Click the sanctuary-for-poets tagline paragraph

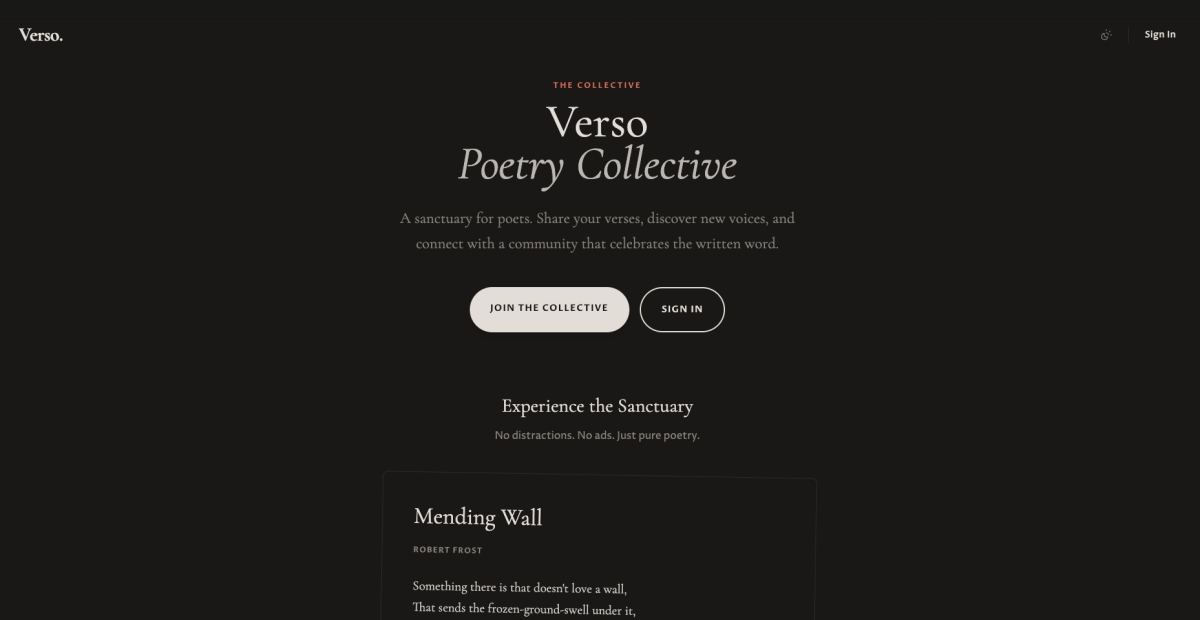coord(598,230)
